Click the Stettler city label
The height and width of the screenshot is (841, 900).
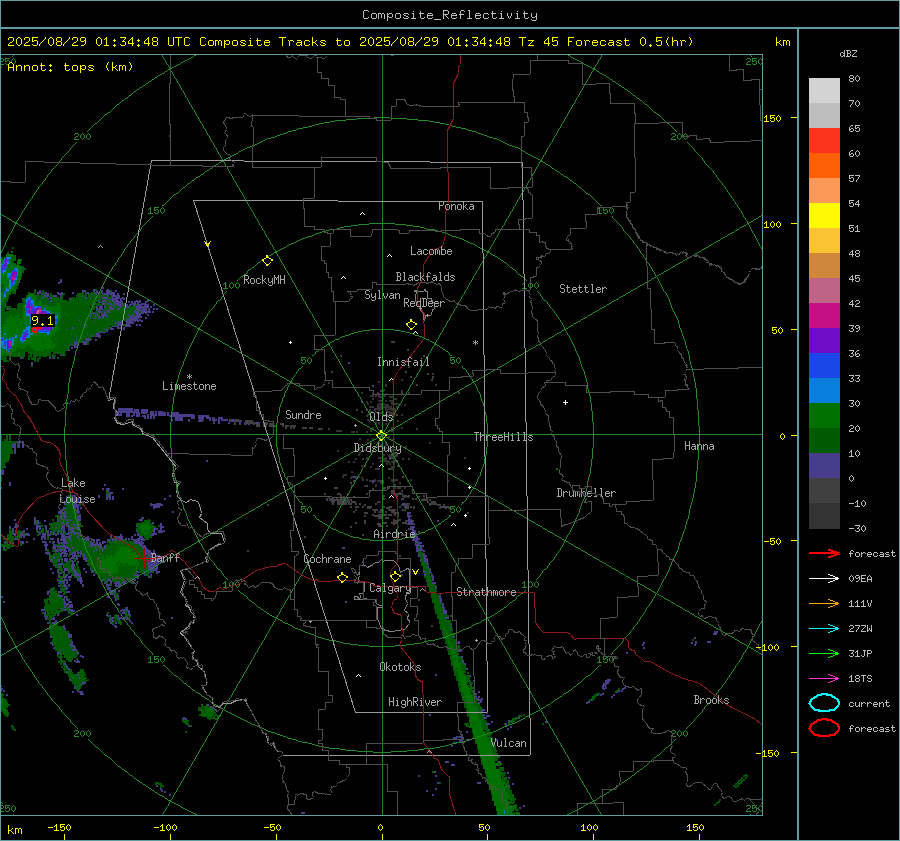[583, 289]
